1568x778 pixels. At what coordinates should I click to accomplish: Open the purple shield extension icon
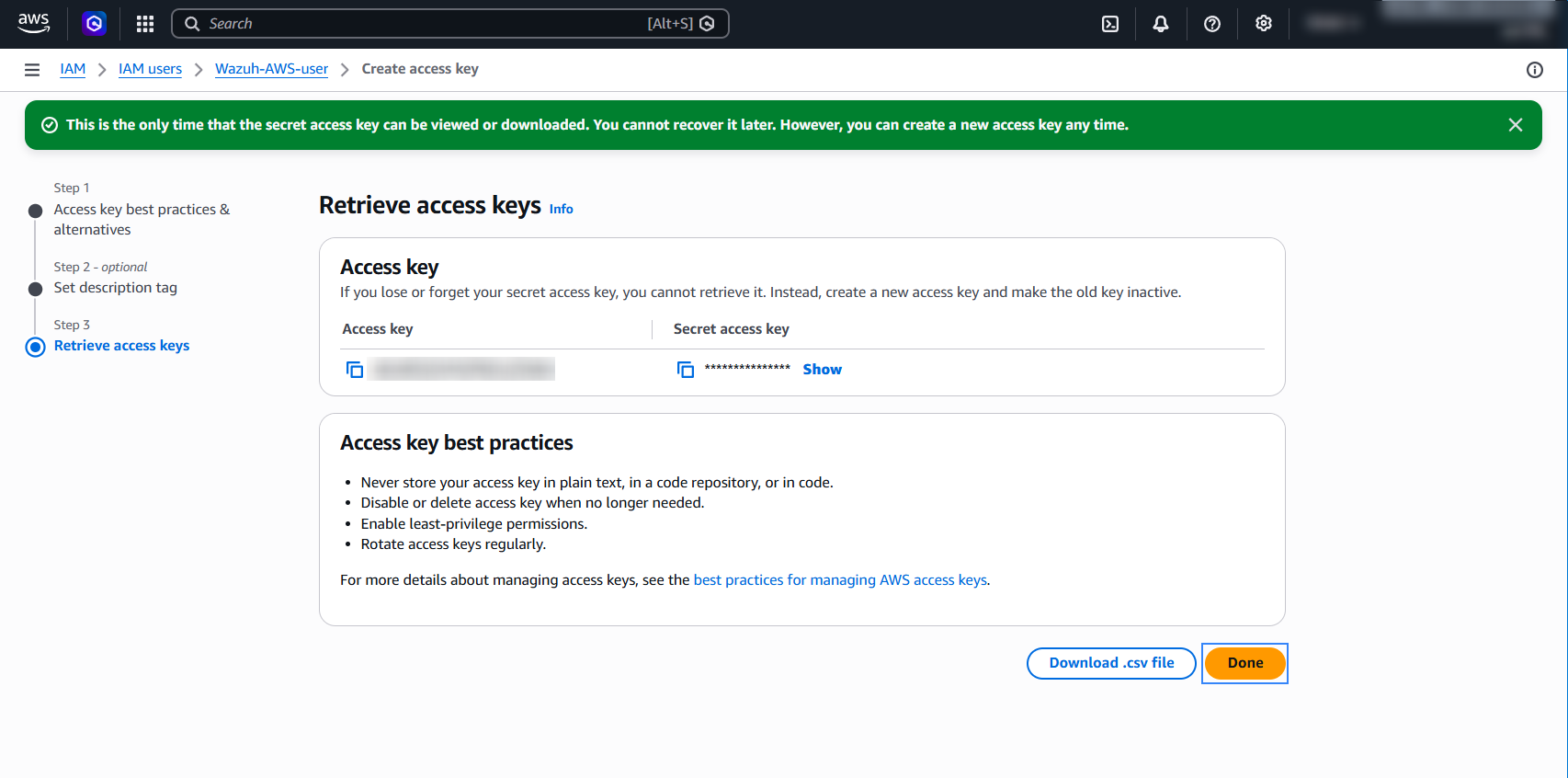click(x=94, y=24)
